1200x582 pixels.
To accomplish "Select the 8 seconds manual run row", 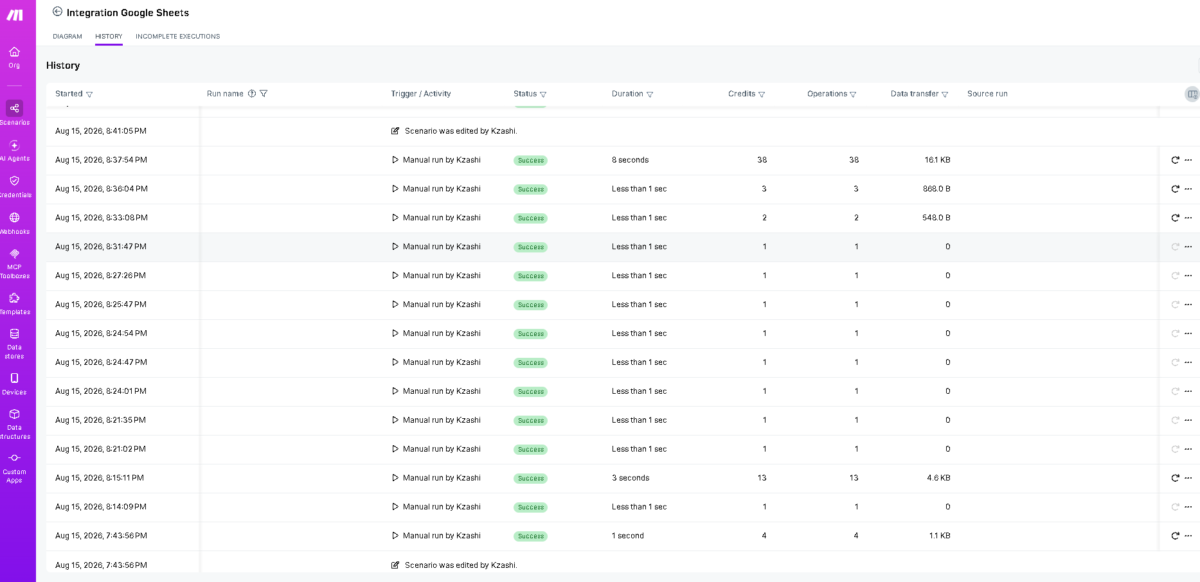I will coord(622,160).
